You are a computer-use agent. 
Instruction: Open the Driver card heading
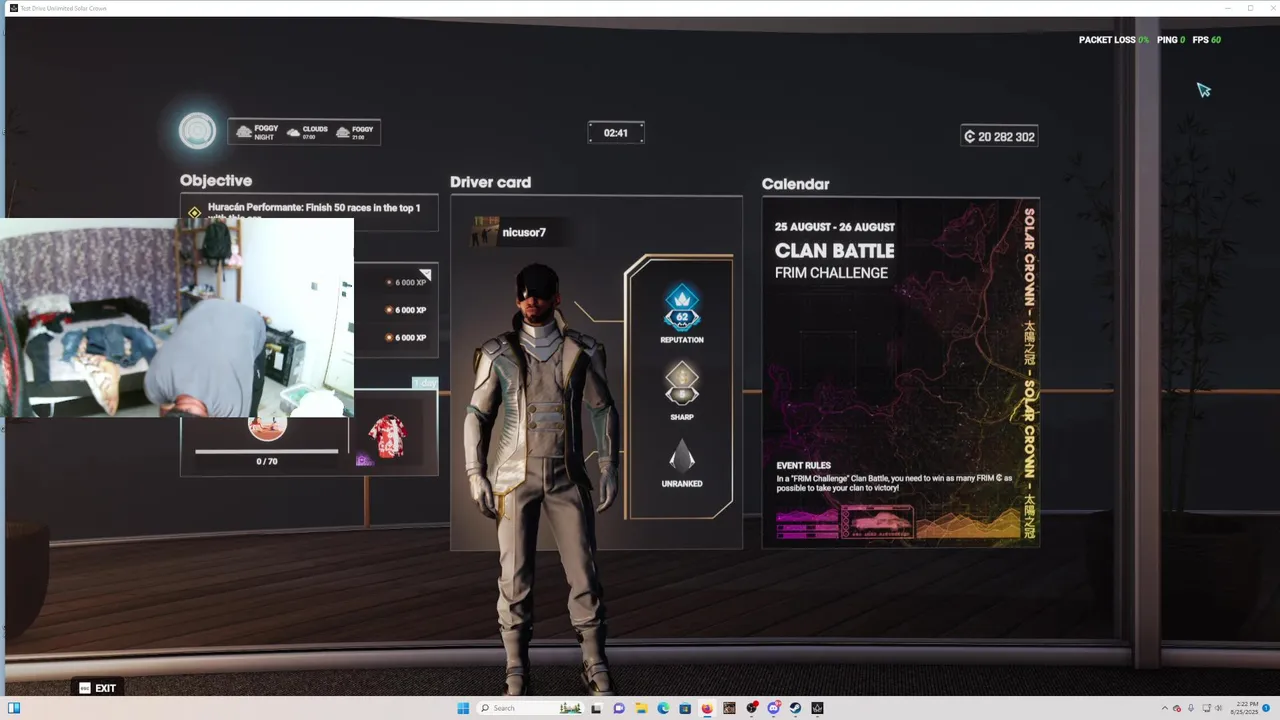(490, 182)
